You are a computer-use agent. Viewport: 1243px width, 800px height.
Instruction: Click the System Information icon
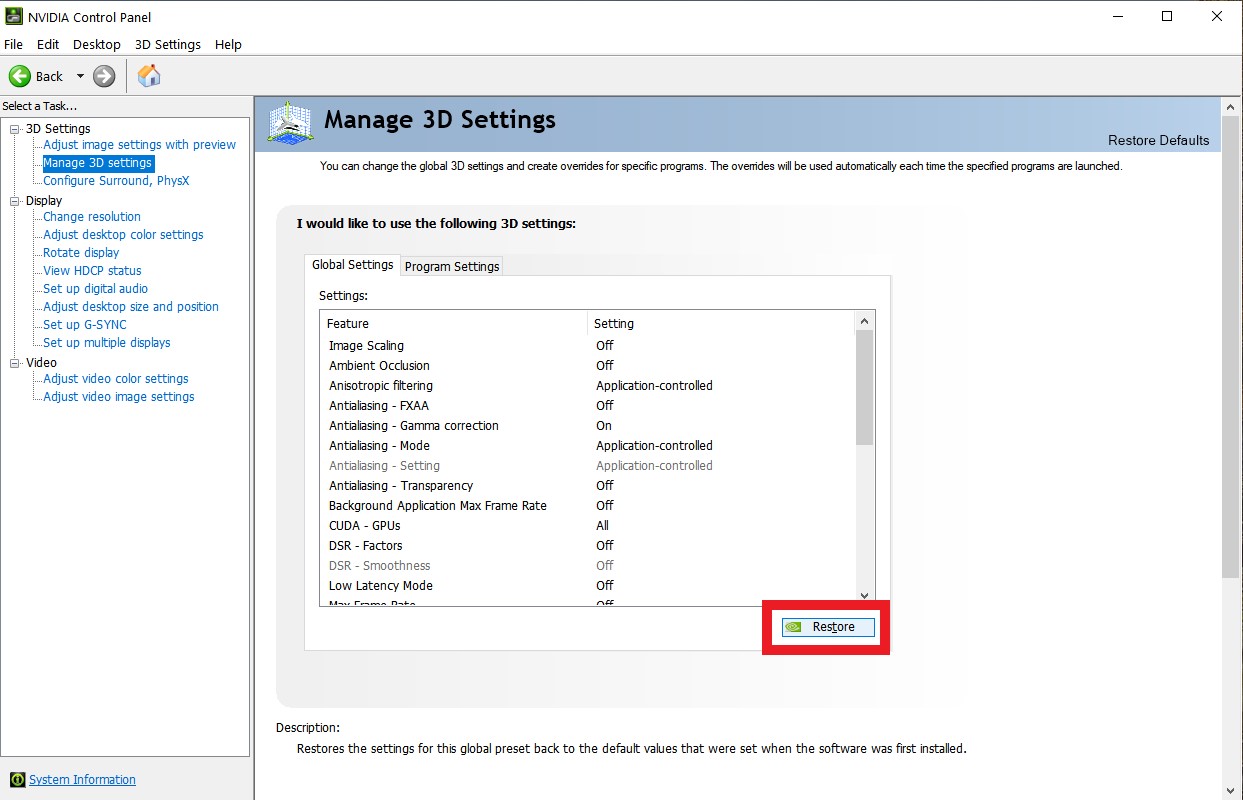coord(18,780)
